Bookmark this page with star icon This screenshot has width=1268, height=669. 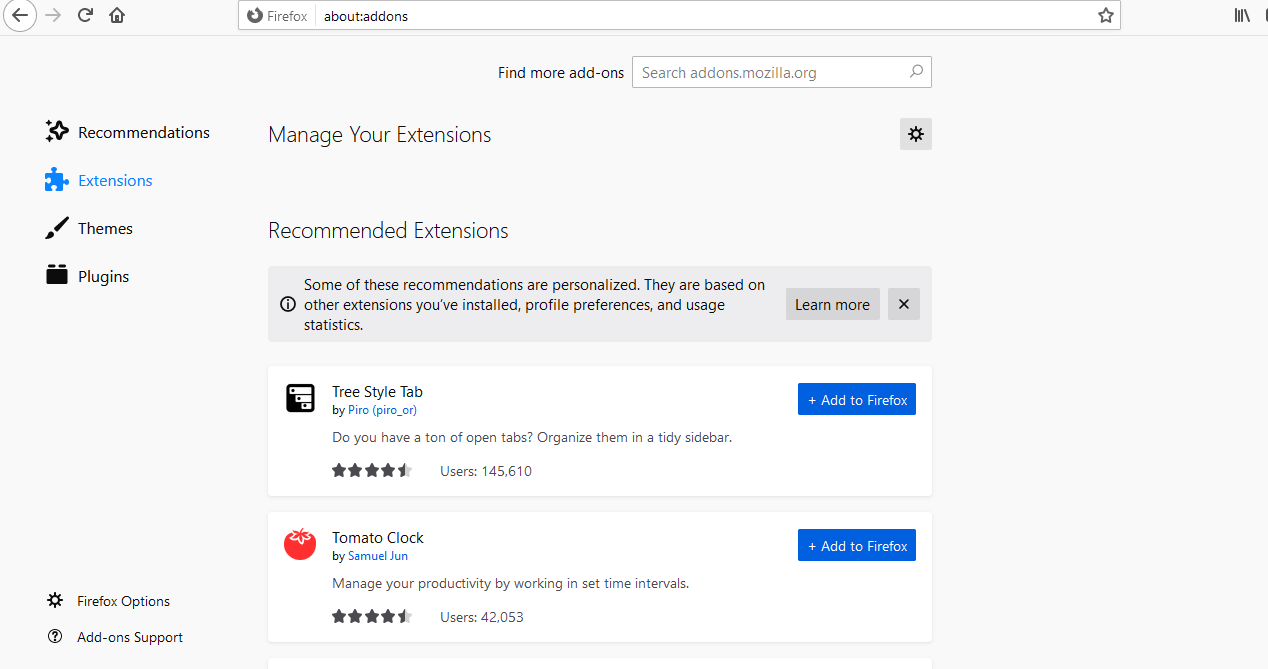tap(1105, 16)
